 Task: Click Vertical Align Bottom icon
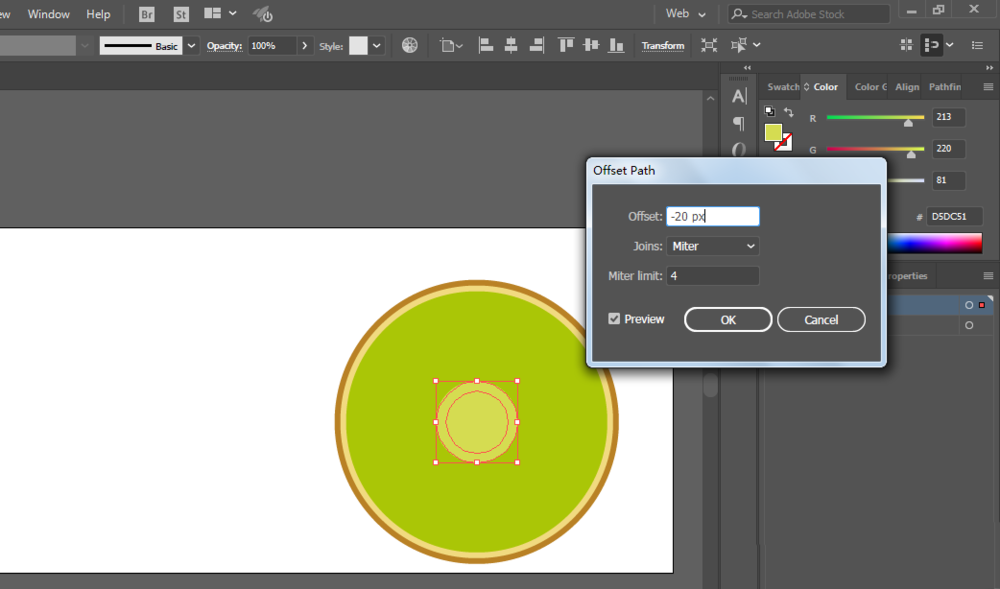point(616,45)
